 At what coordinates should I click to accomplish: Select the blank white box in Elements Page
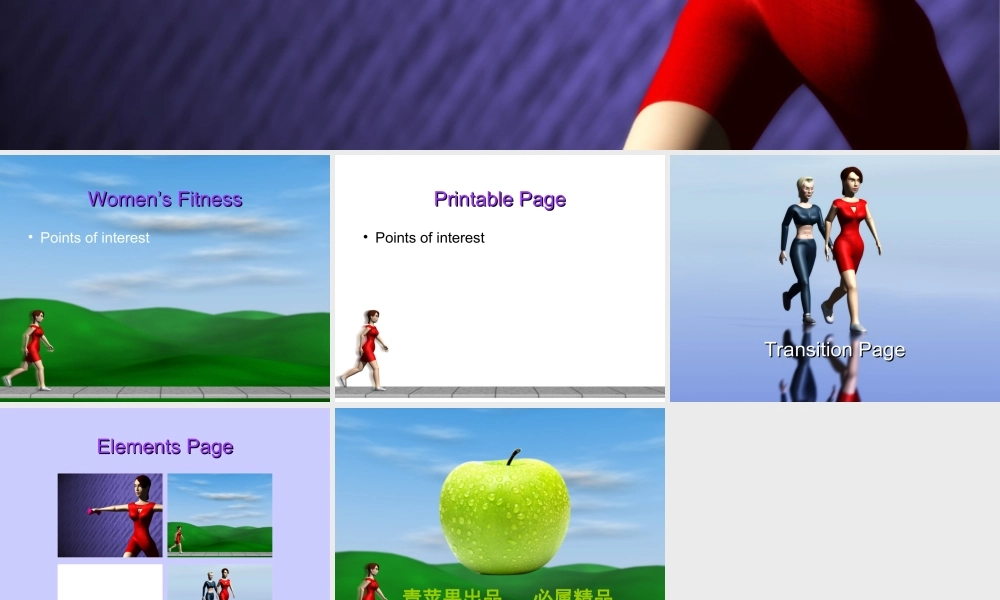click(x=110, y=582)
